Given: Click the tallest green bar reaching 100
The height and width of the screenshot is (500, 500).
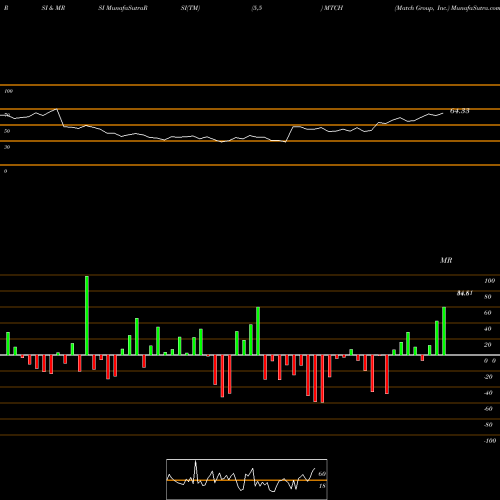Looking at the screenshot, I should pyautogui.click(x=87, y=315).
